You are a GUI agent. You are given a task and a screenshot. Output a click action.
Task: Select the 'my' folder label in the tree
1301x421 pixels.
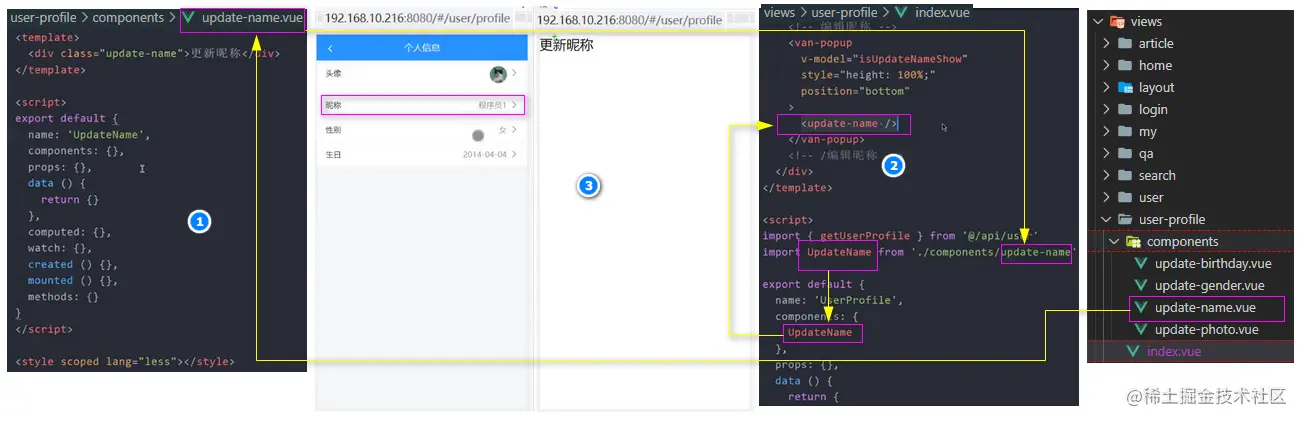pos(1148,132)
